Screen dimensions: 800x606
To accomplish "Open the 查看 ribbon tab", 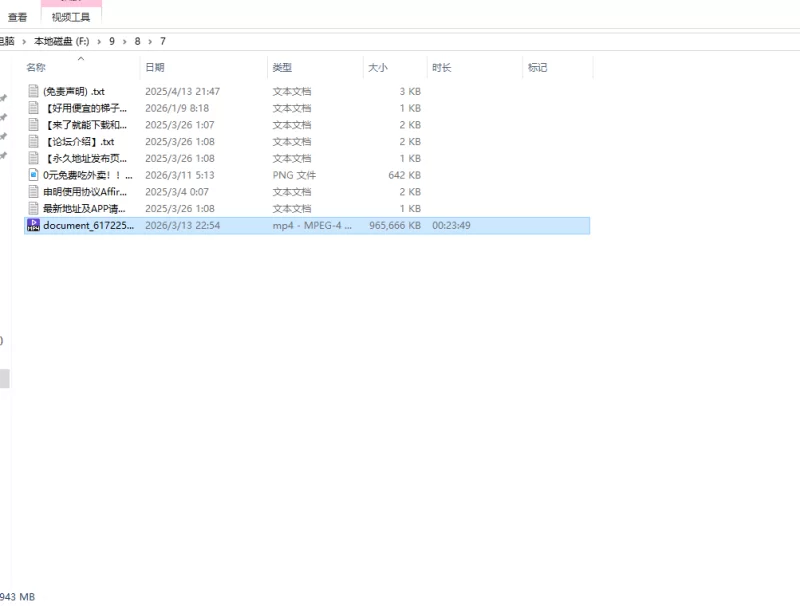I will click(x=18, y=17).
